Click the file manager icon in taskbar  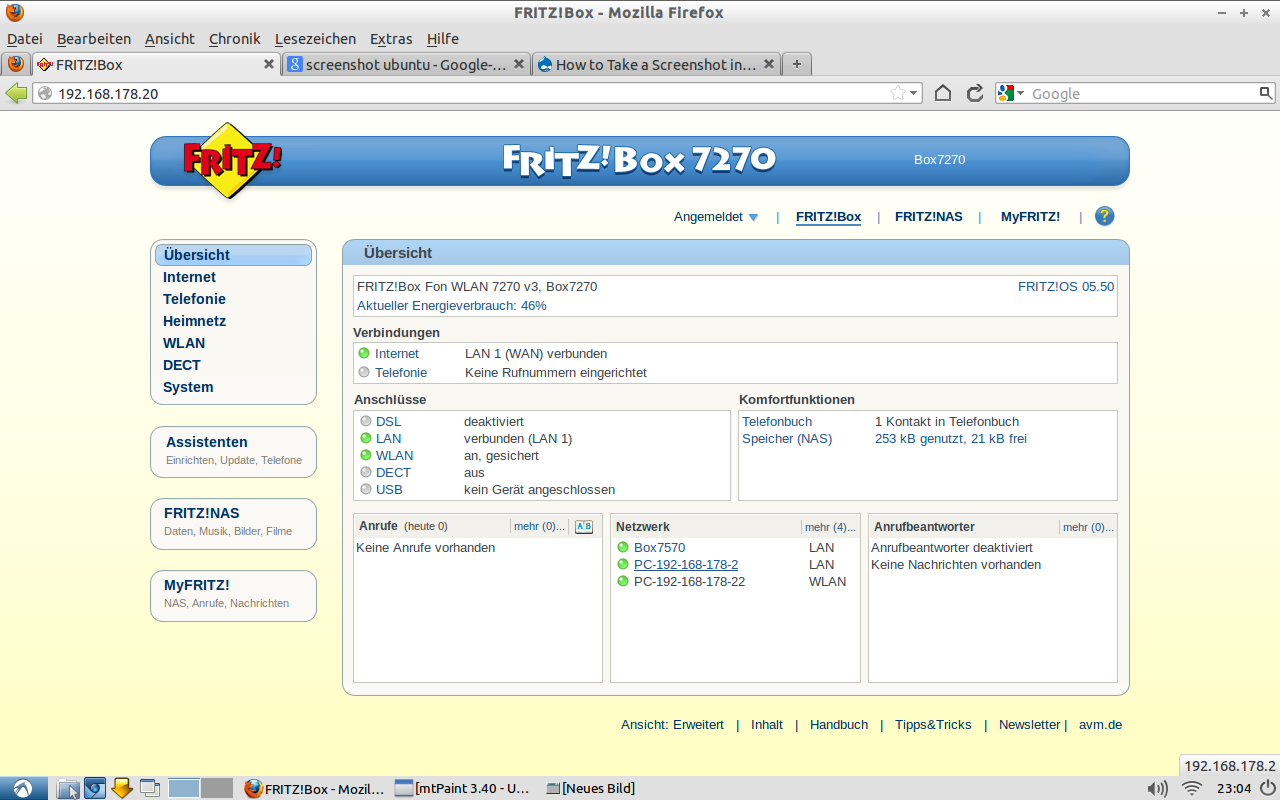(68, 788)
